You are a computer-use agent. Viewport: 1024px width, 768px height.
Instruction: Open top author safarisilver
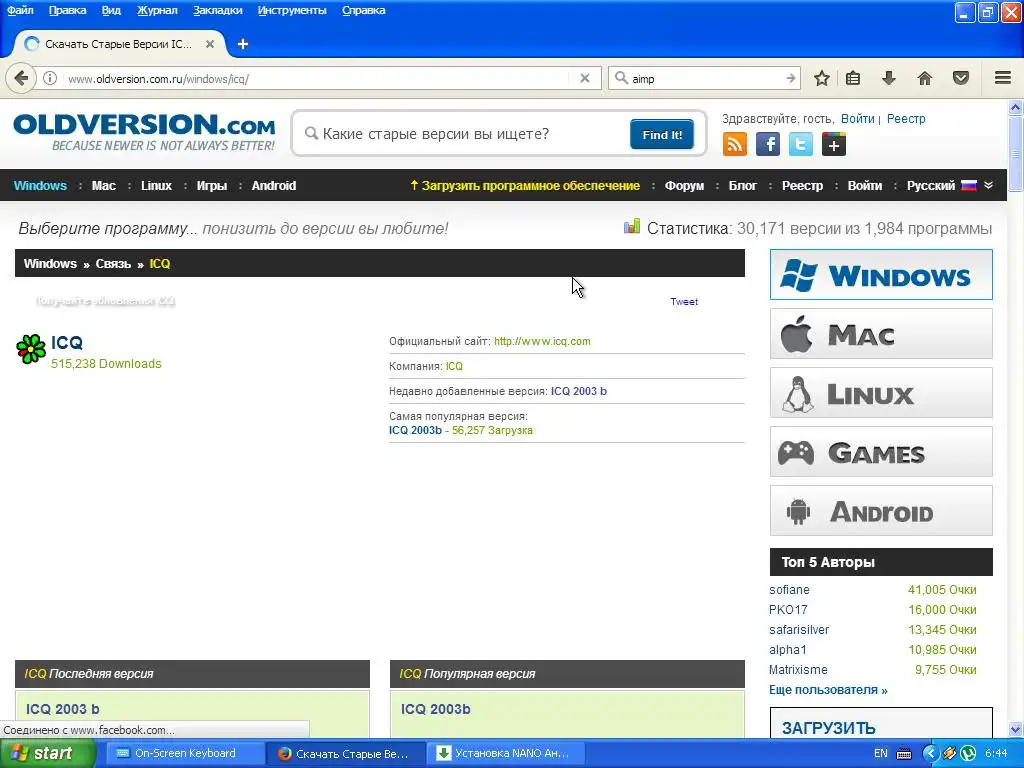pos(799,630)
